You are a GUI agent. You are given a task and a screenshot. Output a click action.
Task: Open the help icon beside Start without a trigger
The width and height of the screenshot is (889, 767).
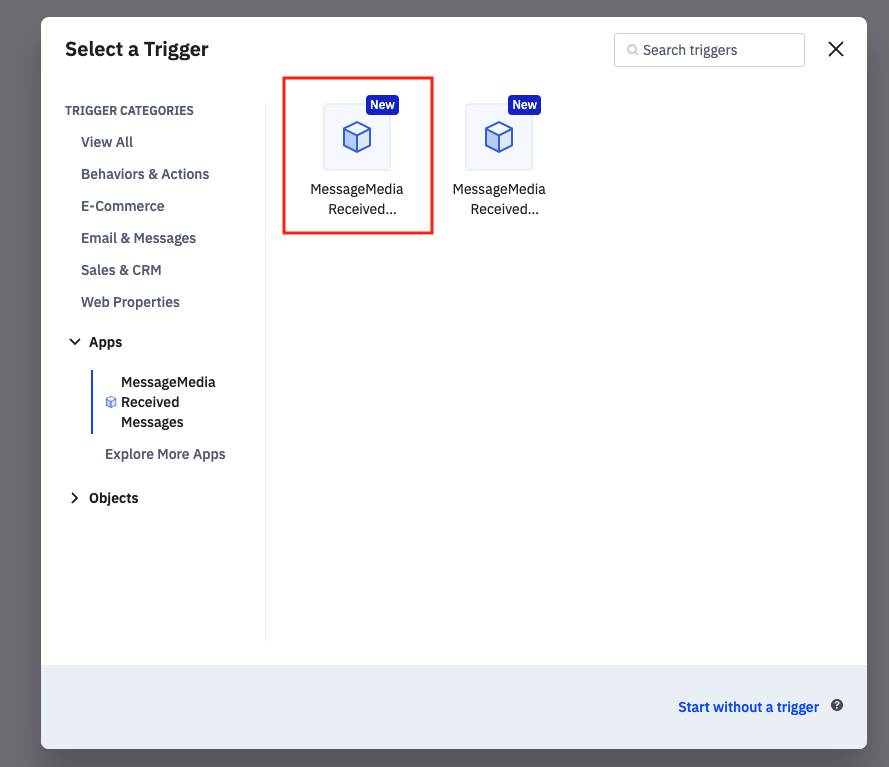point(837,705)
